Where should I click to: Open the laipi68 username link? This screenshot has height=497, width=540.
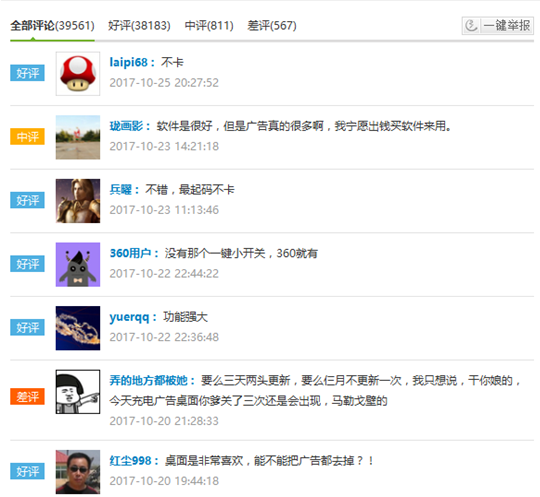coord(128,62)
